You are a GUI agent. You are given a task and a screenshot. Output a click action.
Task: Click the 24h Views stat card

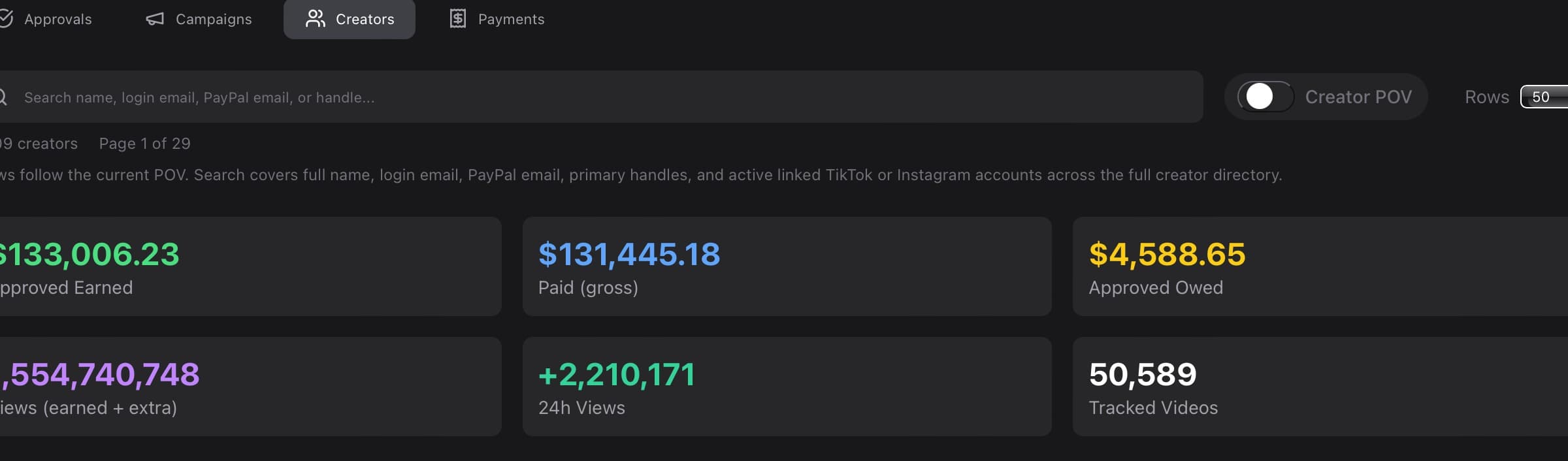pyautogui.click(x=787, y=387)
